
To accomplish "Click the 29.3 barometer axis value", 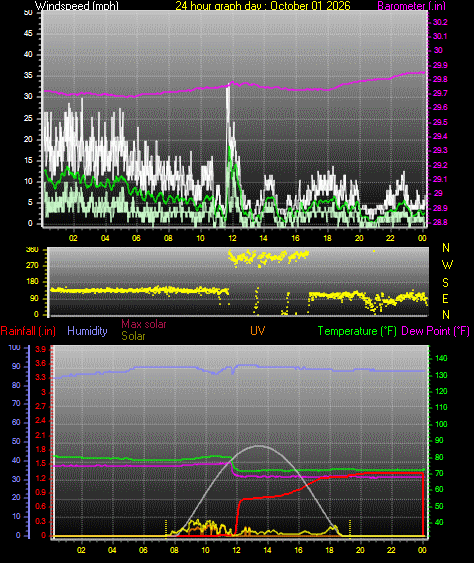I will pyautogui.click(x=440, y=150).
